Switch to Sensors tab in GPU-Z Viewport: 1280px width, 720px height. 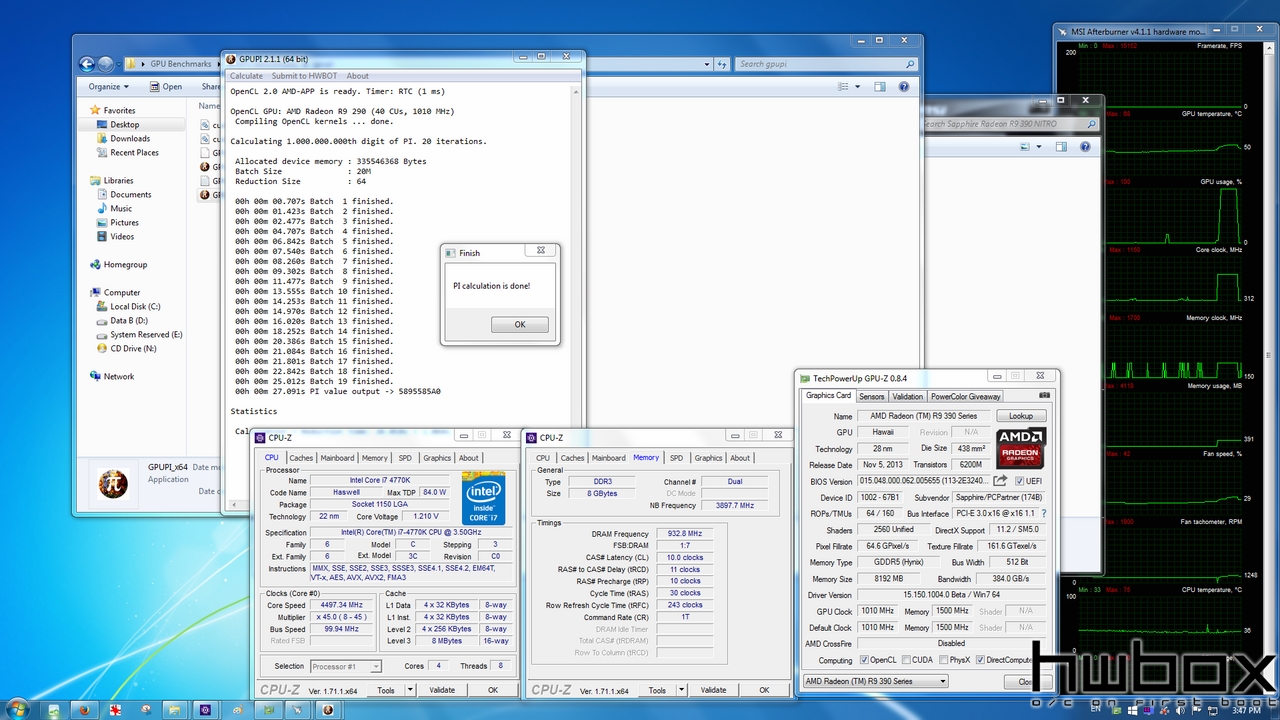pyautogui.click(x=872, y=396)
